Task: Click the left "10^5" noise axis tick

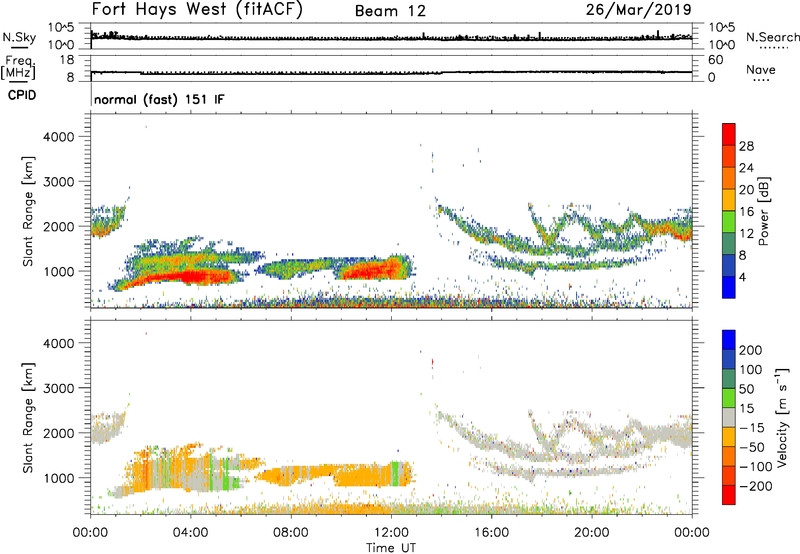Action: point(61,27)
